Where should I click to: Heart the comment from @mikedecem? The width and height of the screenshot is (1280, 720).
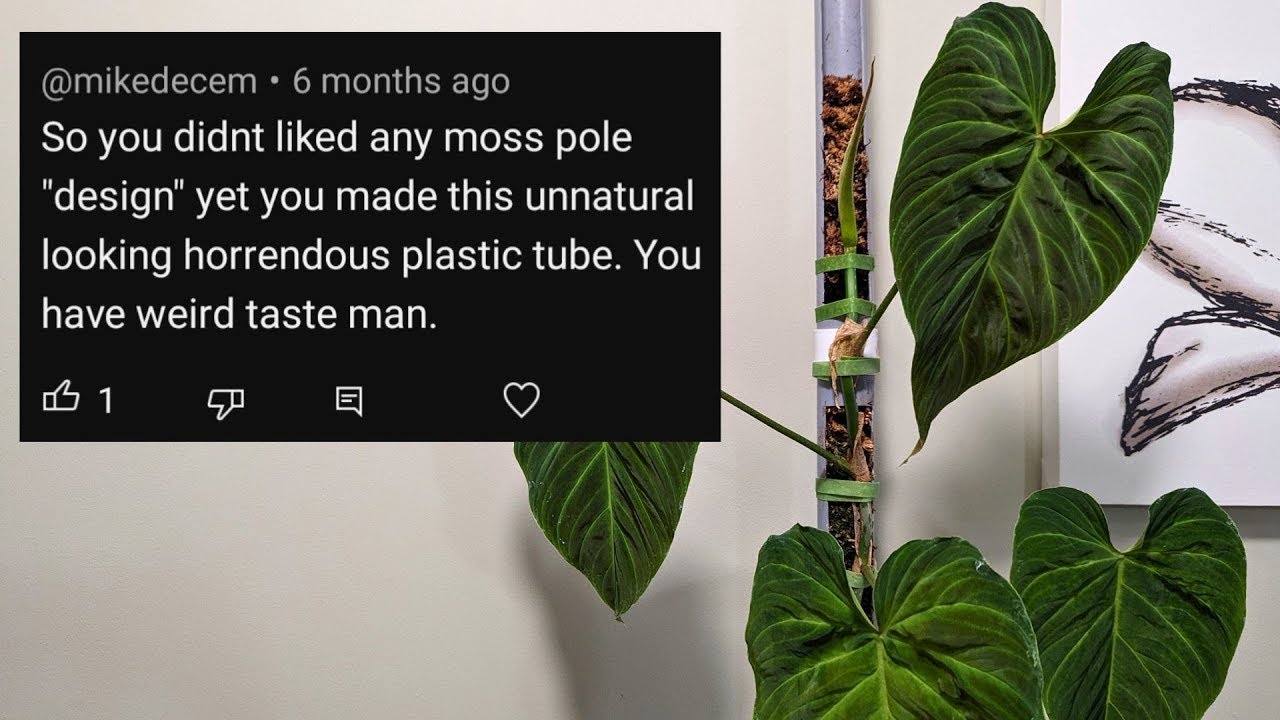(521, 400)
